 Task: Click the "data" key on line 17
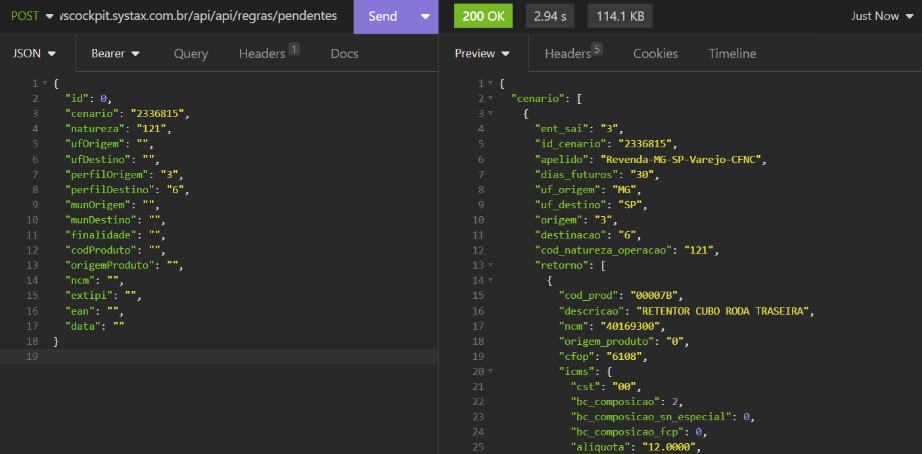click(x=82, y=326)
